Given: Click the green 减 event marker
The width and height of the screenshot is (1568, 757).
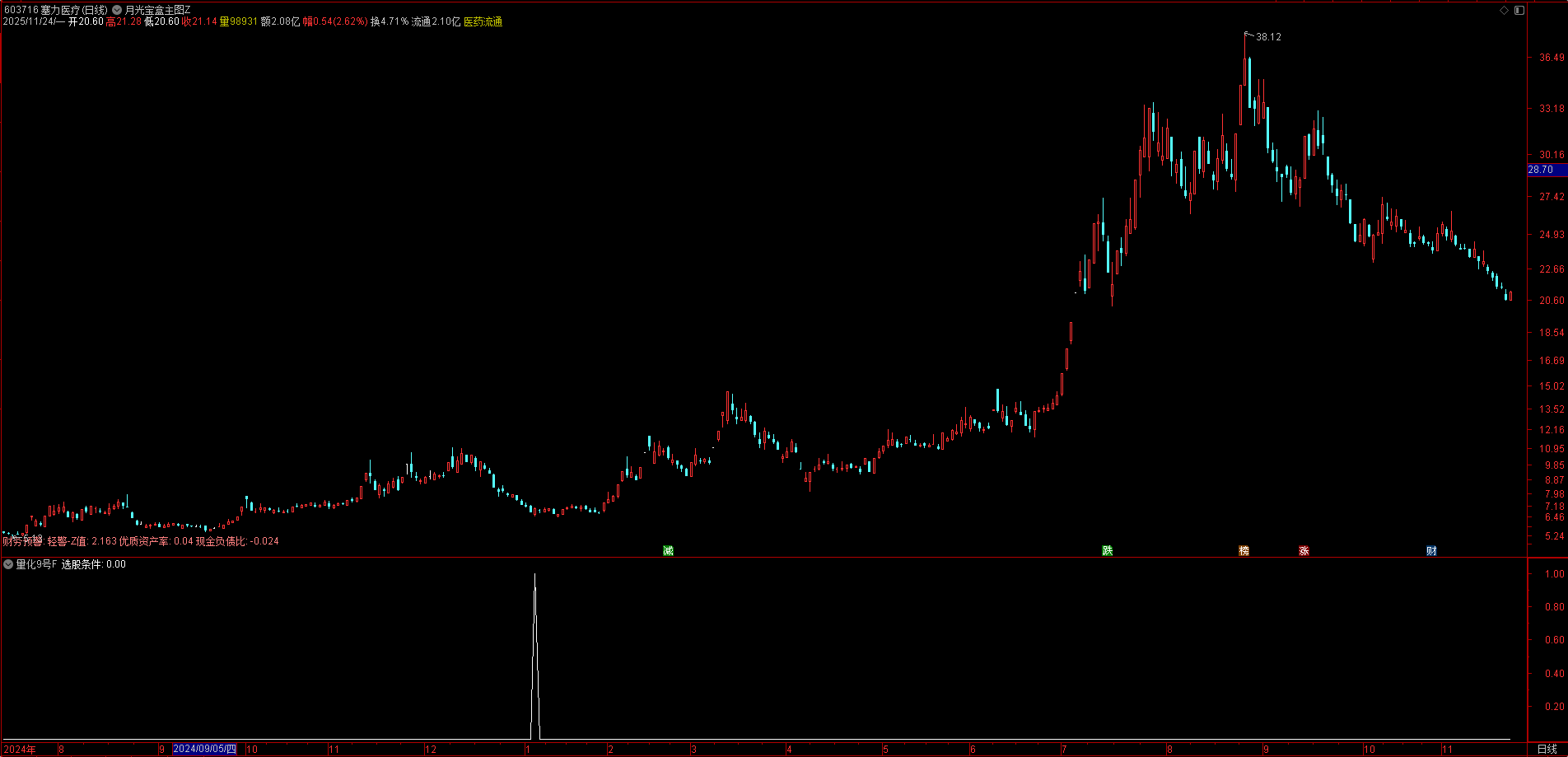Looking at the screenshot, I should click(x=668, y=550).
